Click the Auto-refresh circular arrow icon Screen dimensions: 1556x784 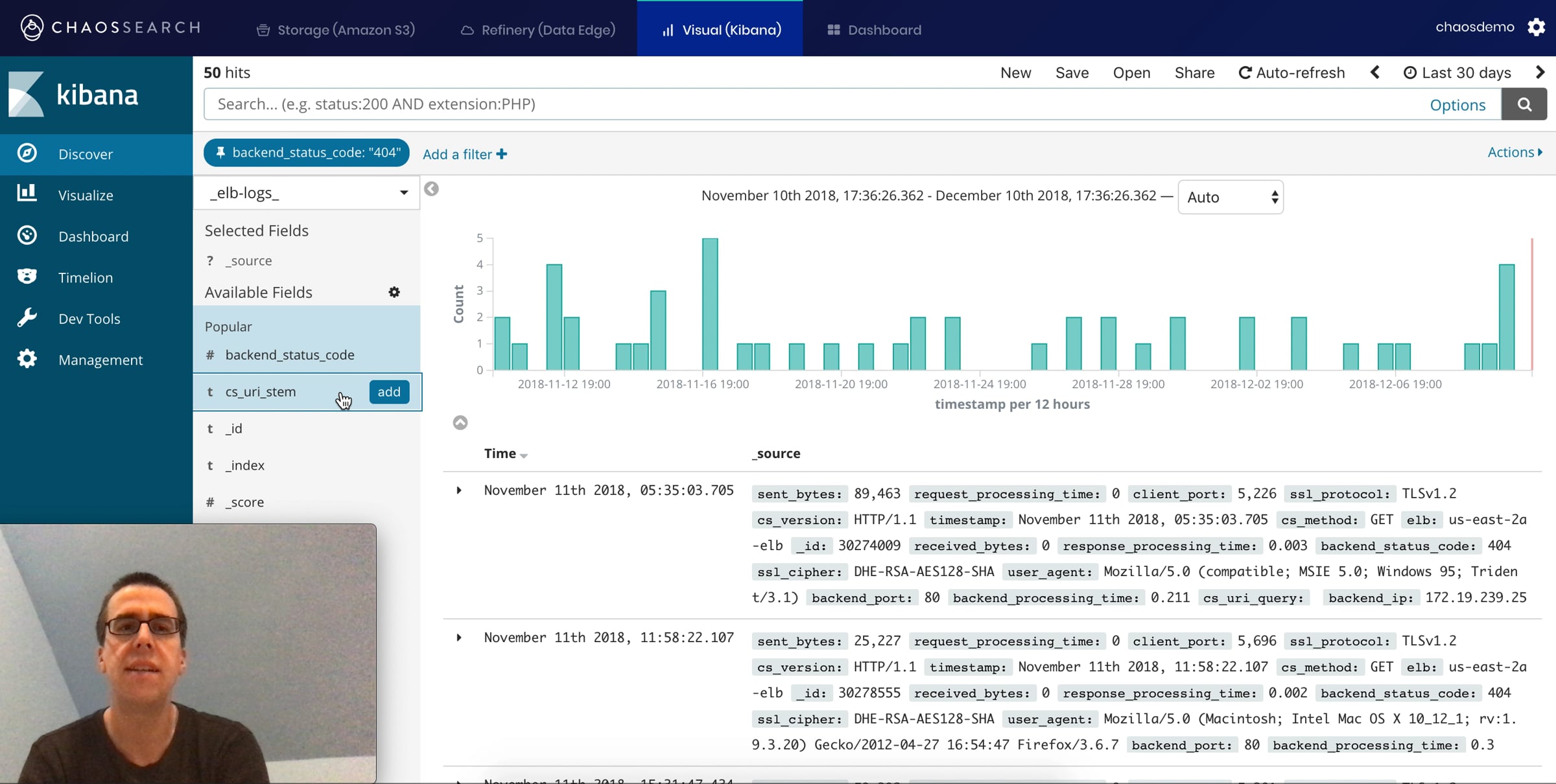(1245, 73)
